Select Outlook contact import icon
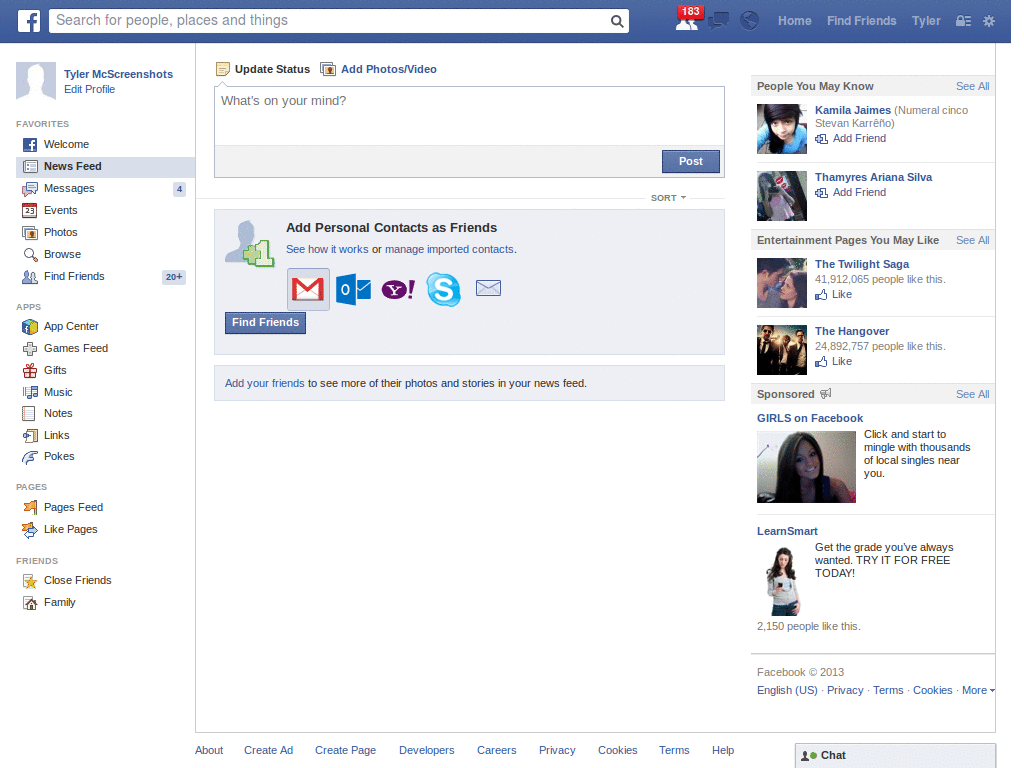1024x768 pixels. (353, 289)
